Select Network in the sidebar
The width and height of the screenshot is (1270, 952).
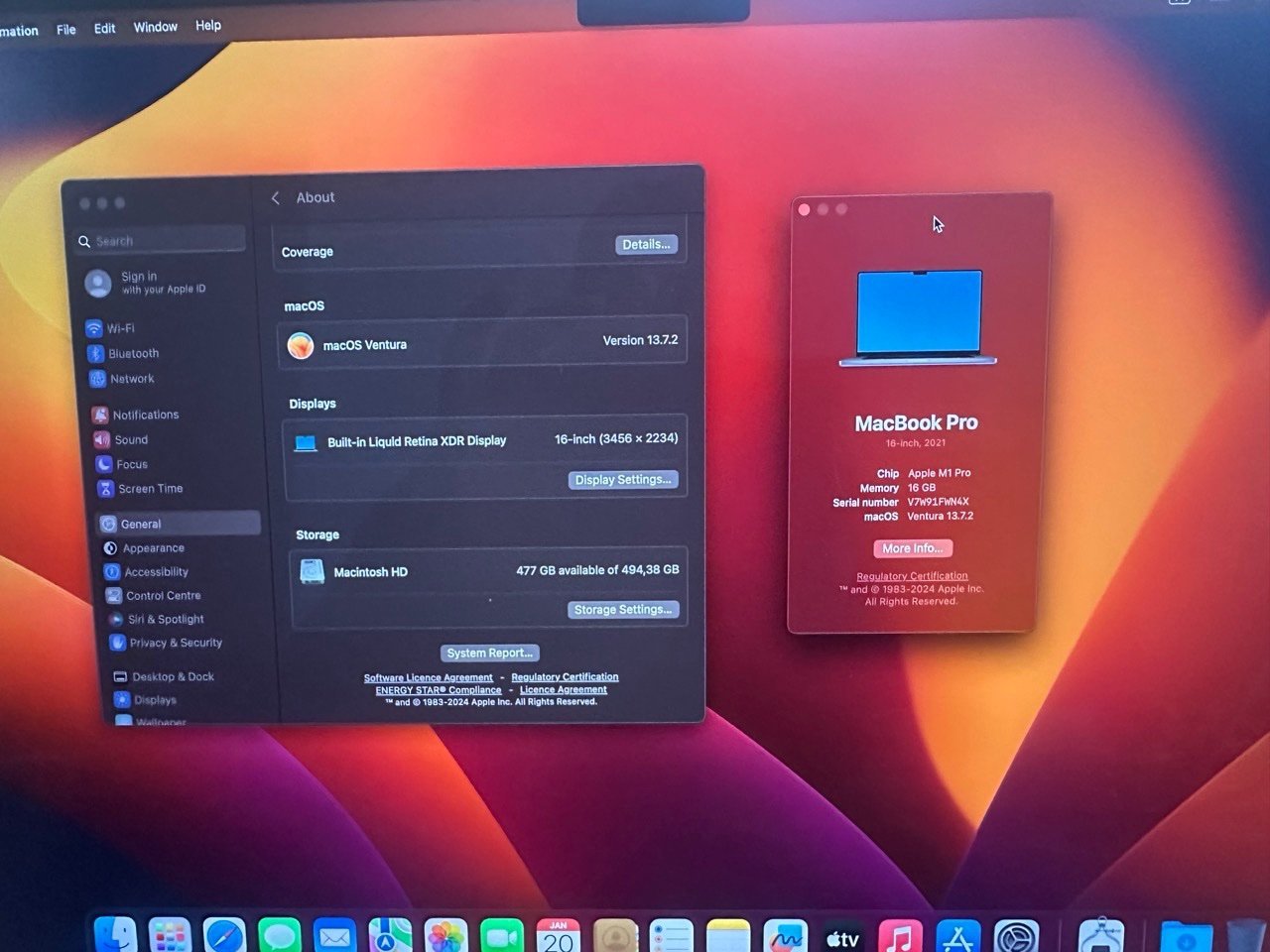121,379
